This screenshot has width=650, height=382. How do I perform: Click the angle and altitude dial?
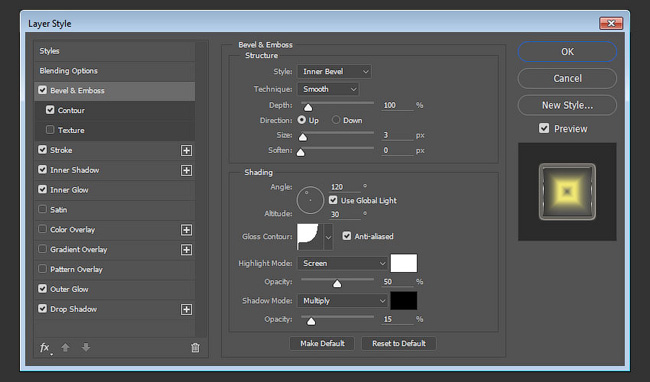[310, 200]
